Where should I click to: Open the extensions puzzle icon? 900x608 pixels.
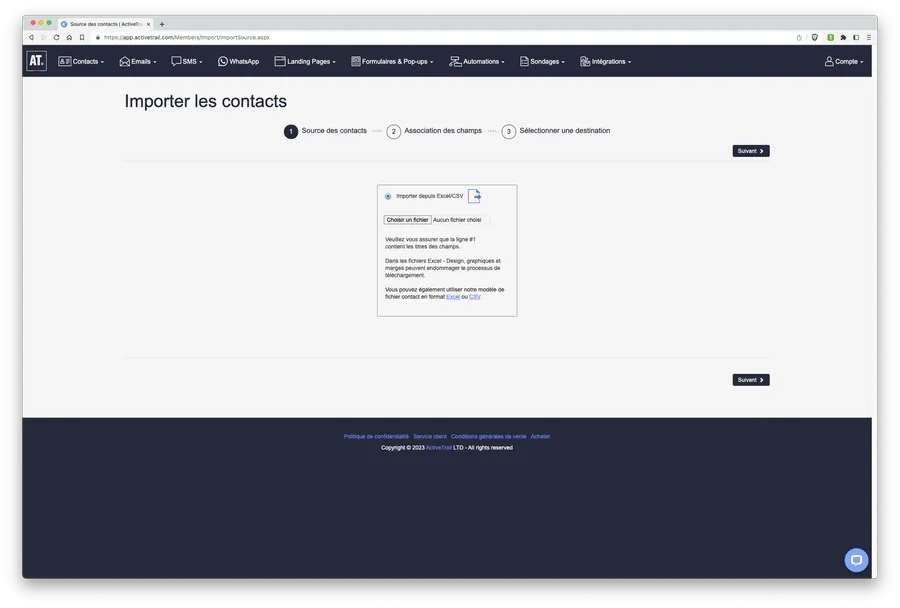pyautogui.click(x=843, y=37)
